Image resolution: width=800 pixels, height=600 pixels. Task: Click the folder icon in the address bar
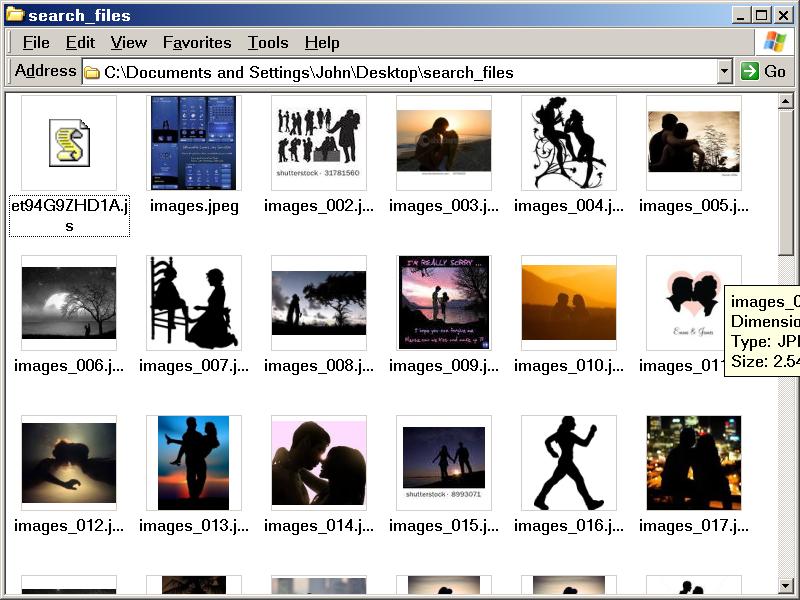[x=92, y=72]
